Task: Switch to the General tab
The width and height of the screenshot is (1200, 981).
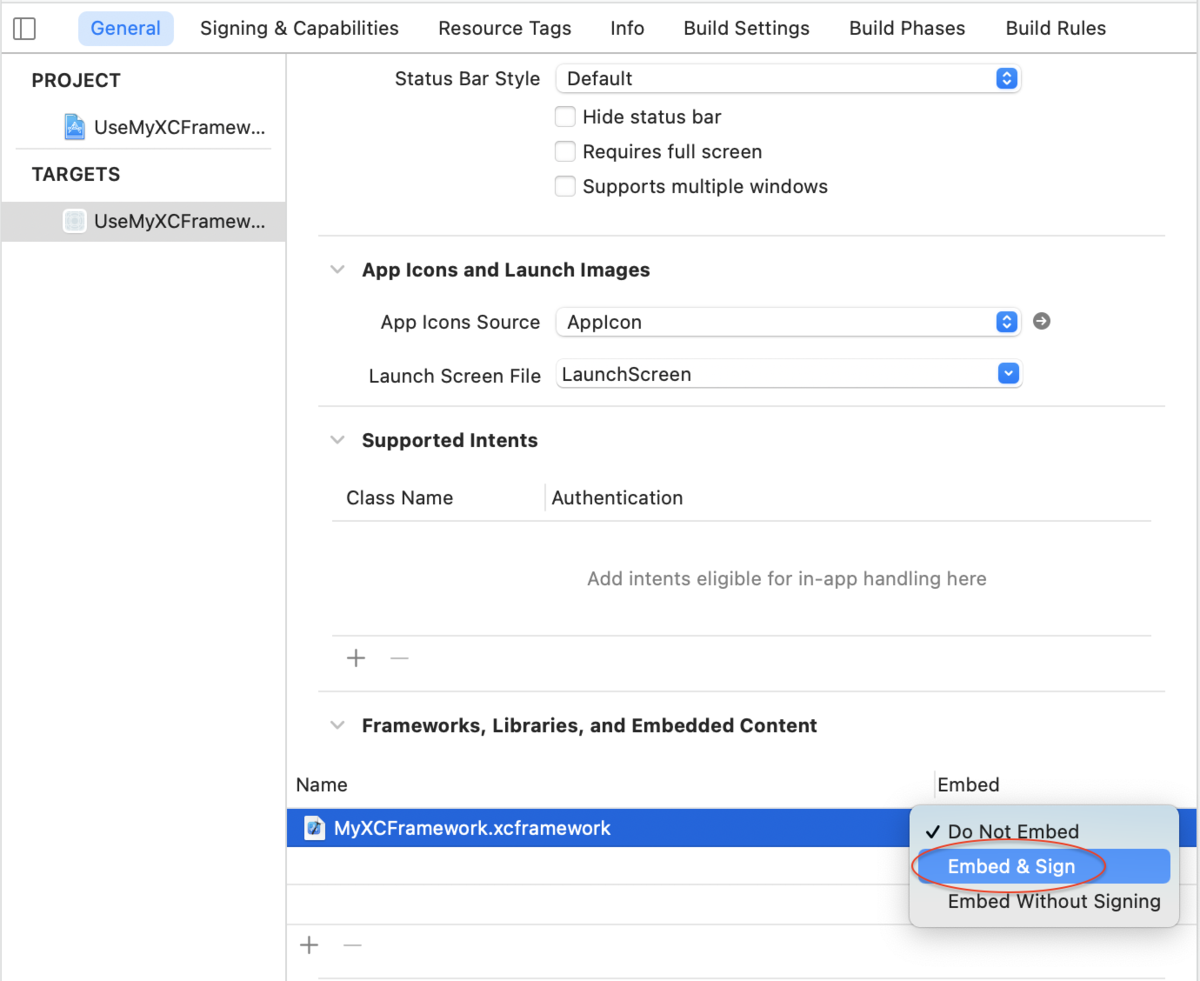Action: coord(126,28)
